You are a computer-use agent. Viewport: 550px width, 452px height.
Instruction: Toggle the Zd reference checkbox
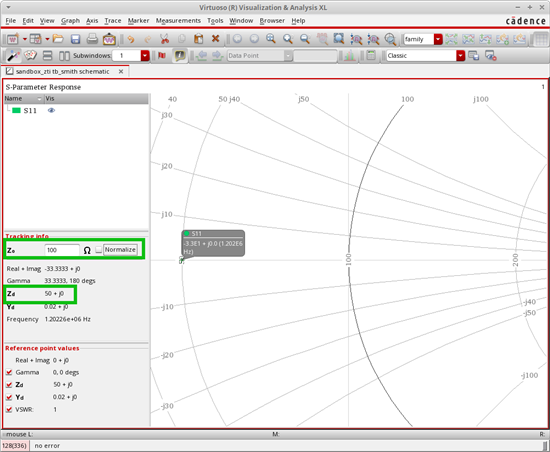pyautogui.click(x=9, y=385)
